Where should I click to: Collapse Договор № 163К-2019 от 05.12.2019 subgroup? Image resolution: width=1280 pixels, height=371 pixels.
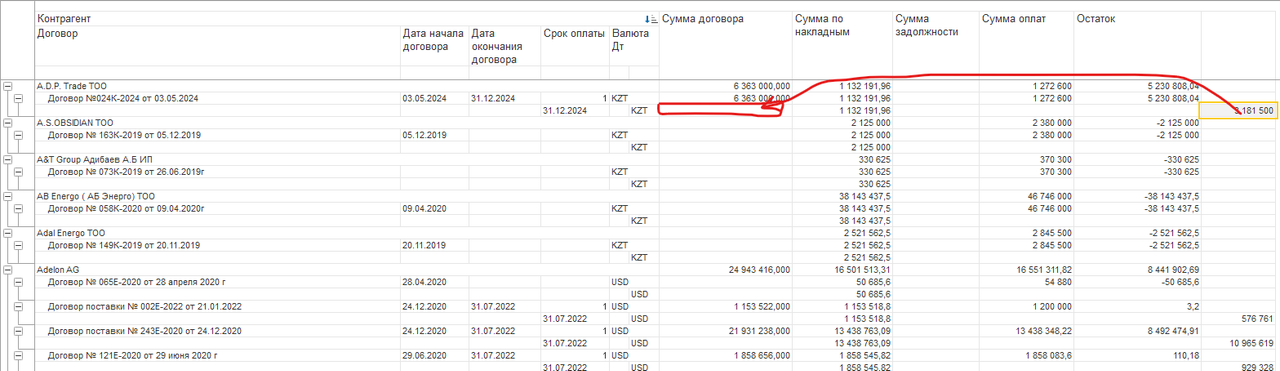coord(19,135)
